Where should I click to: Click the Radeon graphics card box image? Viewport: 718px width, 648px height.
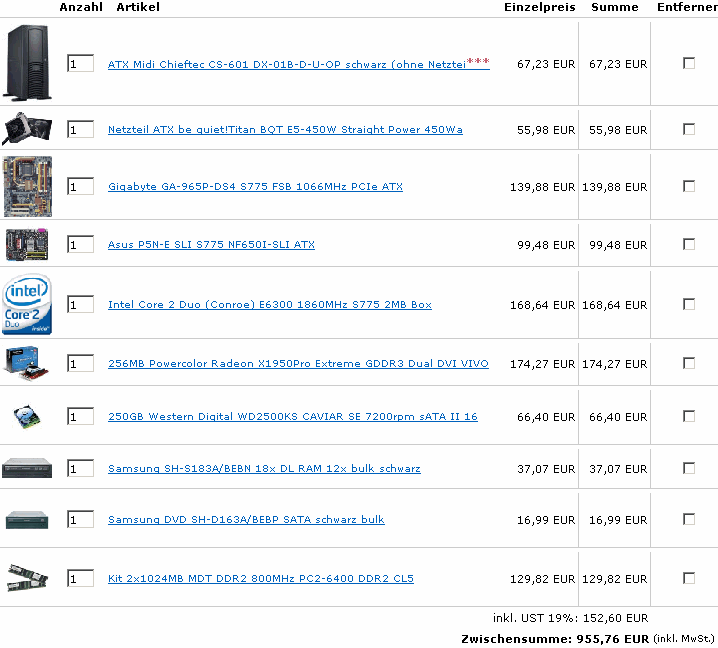27,364
